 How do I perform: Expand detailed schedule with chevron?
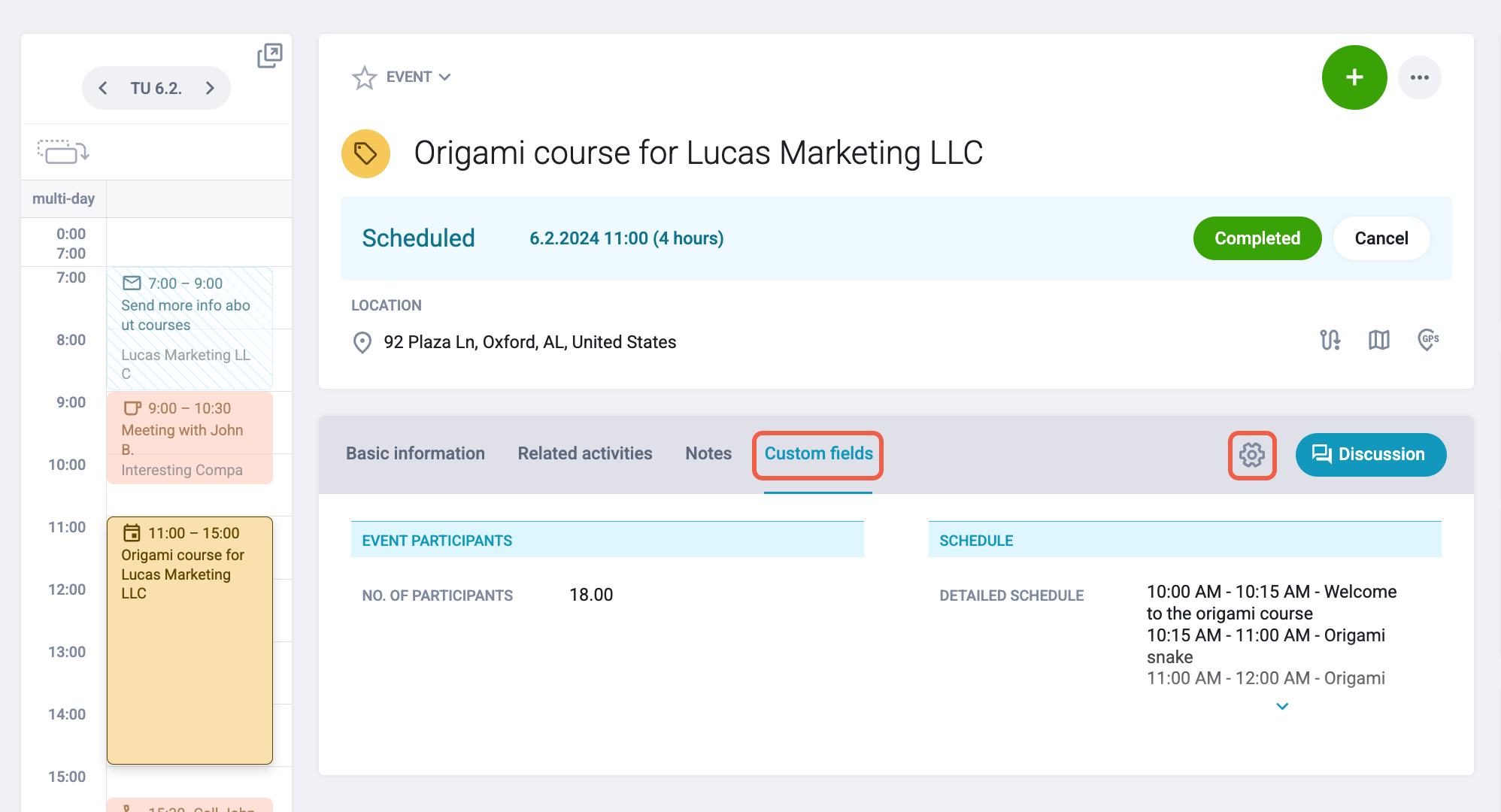pyautogui.click(x=1282, y=706)
